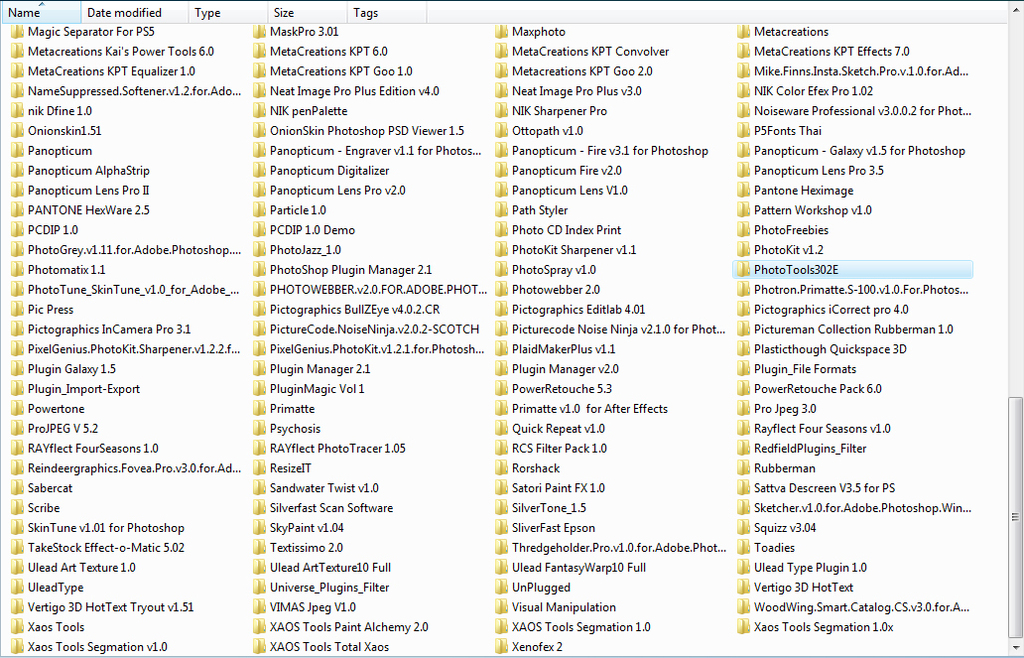Select the Plugin Galaxy 1.5 folder

pyautogui.click(x=72, y=369)
